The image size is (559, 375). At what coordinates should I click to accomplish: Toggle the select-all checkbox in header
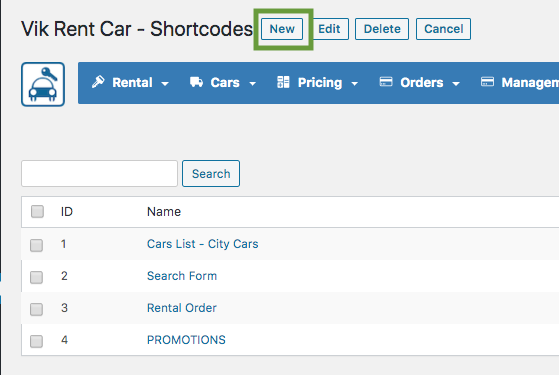37,211
